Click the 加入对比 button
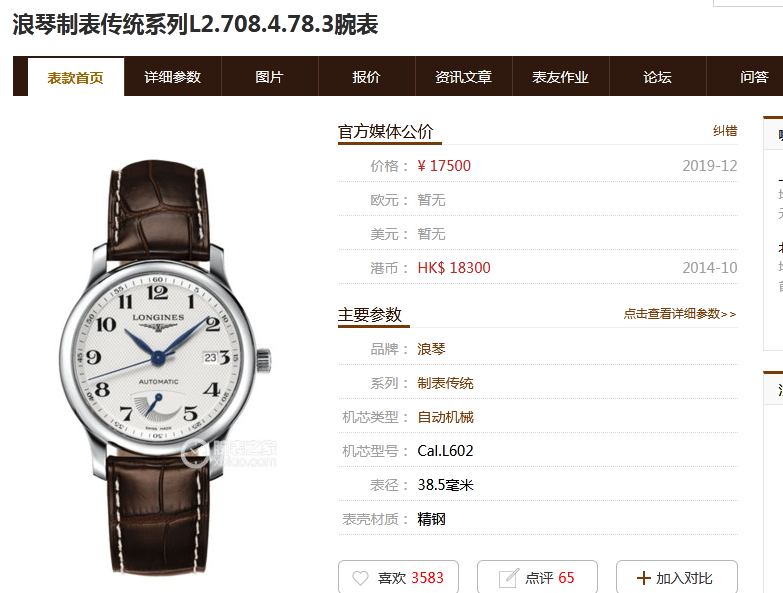783x593 pixels. pyautogui.click(x=677, y=578)
